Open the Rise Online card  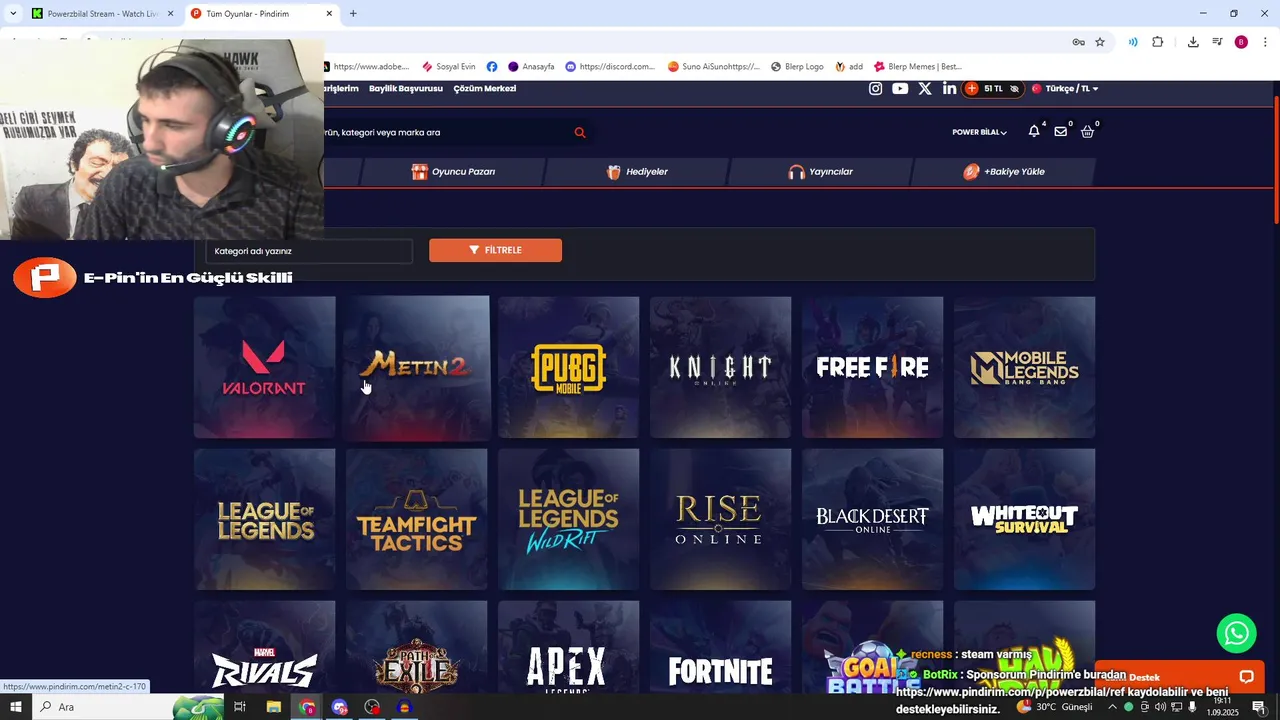(x=721, y=519)
